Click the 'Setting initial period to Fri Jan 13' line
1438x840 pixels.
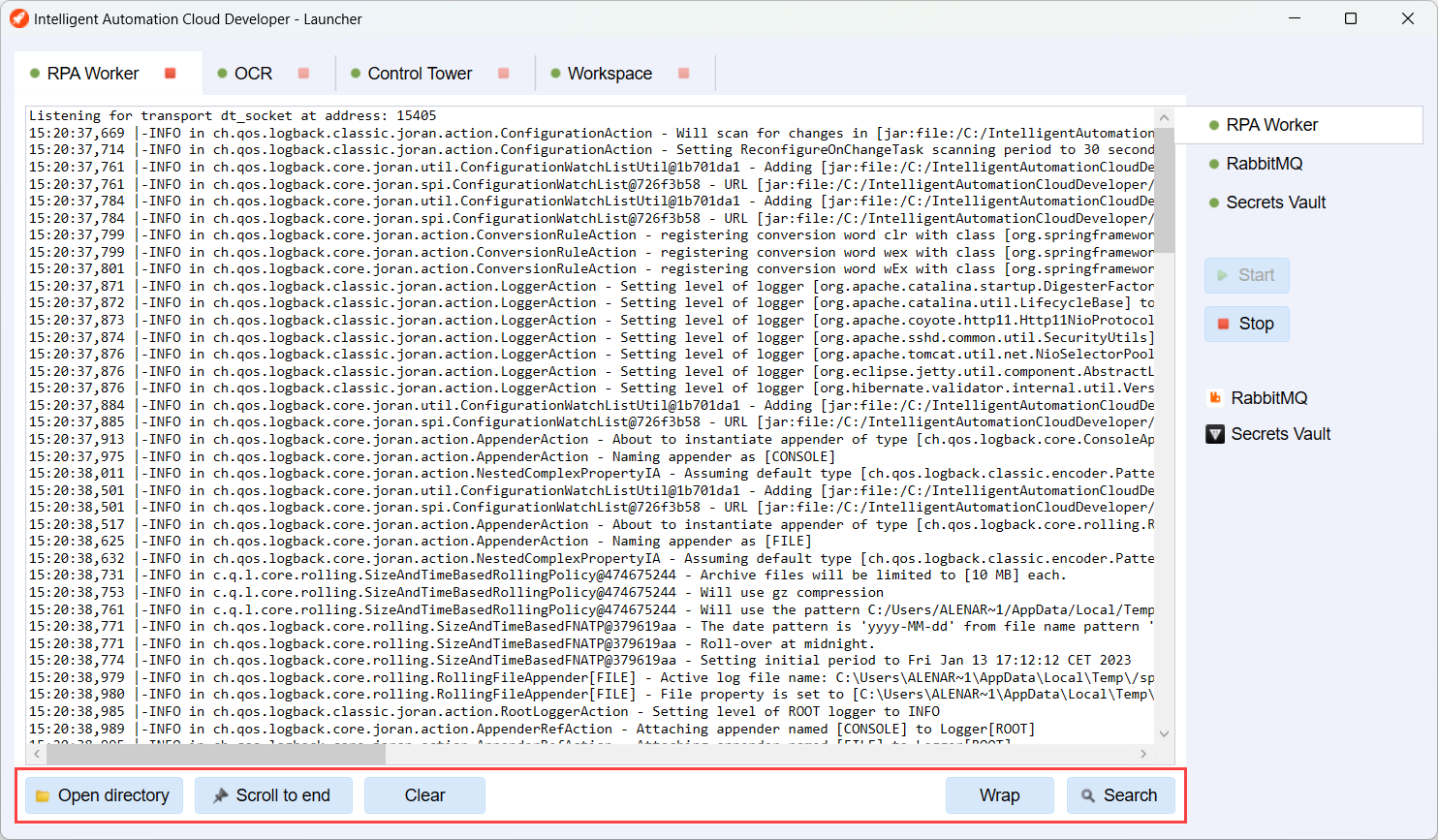[x=579, y=660]
